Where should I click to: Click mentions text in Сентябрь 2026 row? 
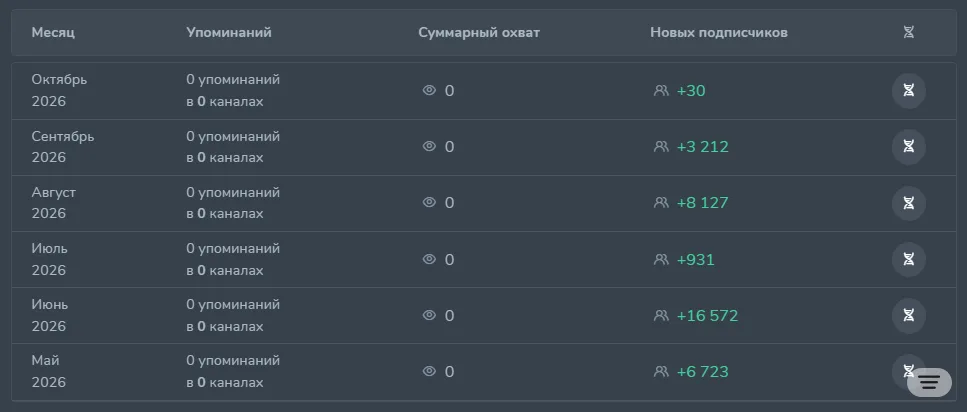[233, 147]
